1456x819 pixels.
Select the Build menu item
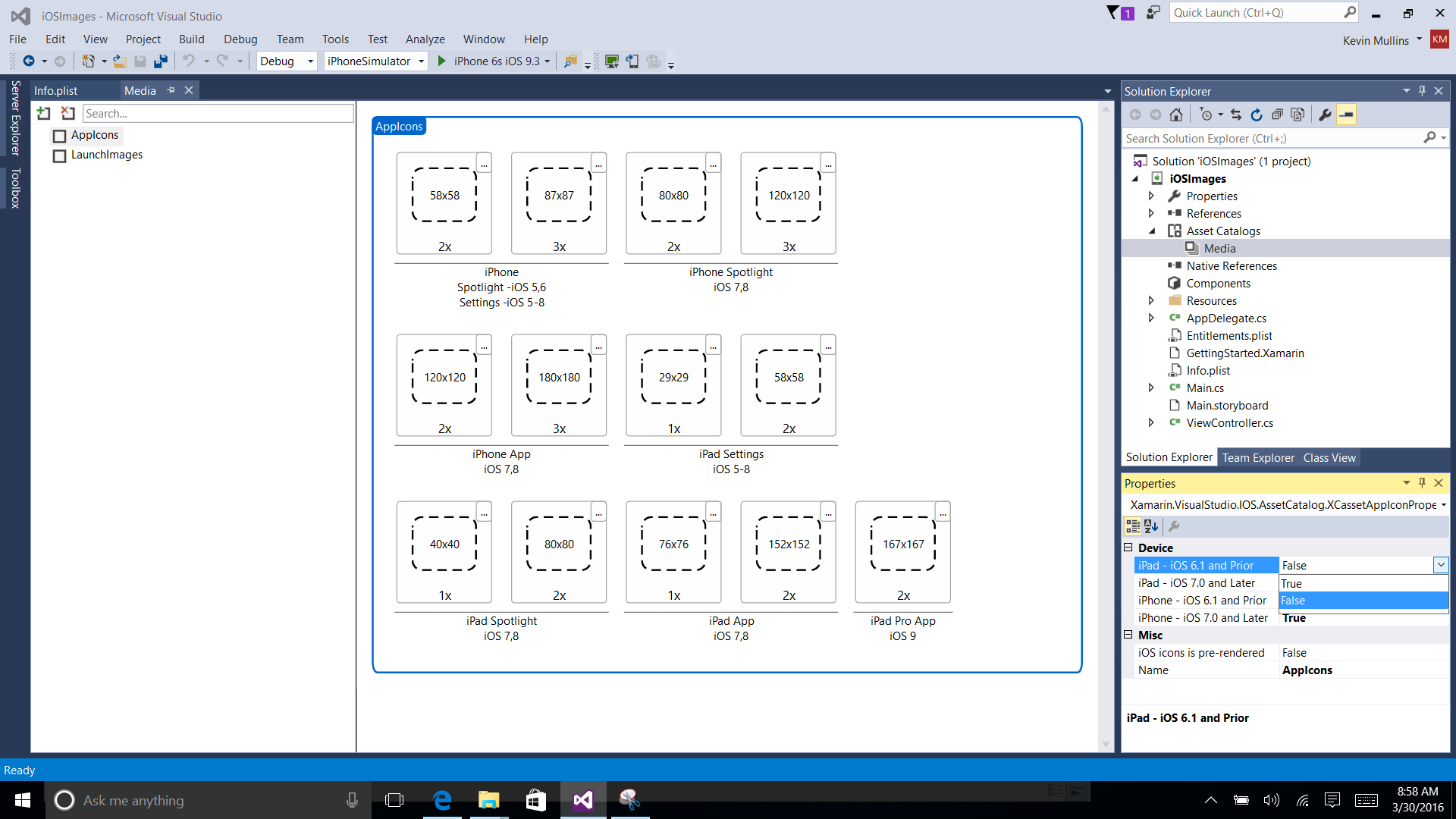click(191, 39)
